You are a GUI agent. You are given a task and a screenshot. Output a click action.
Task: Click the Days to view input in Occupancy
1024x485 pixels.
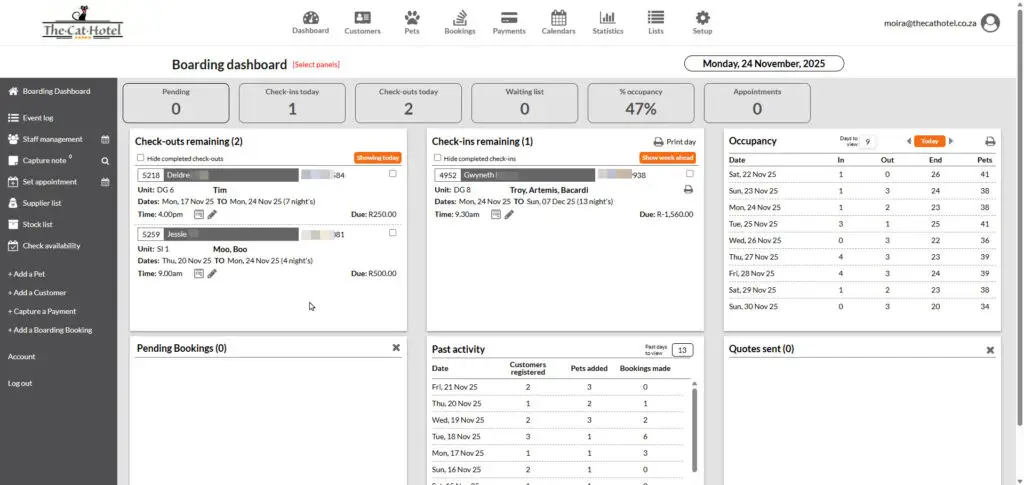[868, 142]
